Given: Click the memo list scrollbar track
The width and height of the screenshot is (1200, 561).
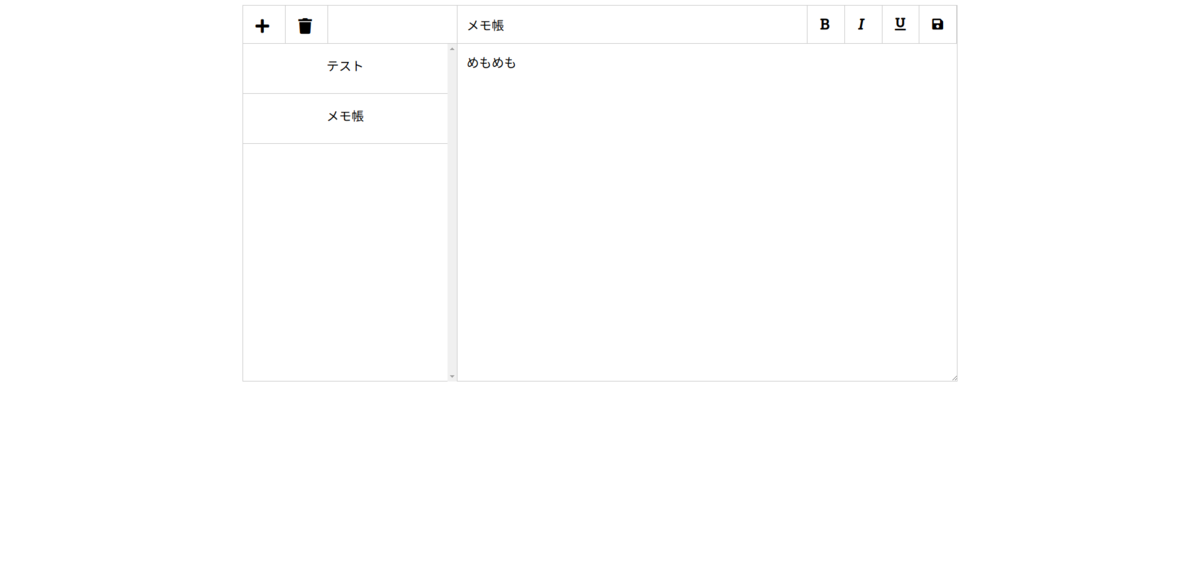Looking at the screenshot, I should [452, 212].
